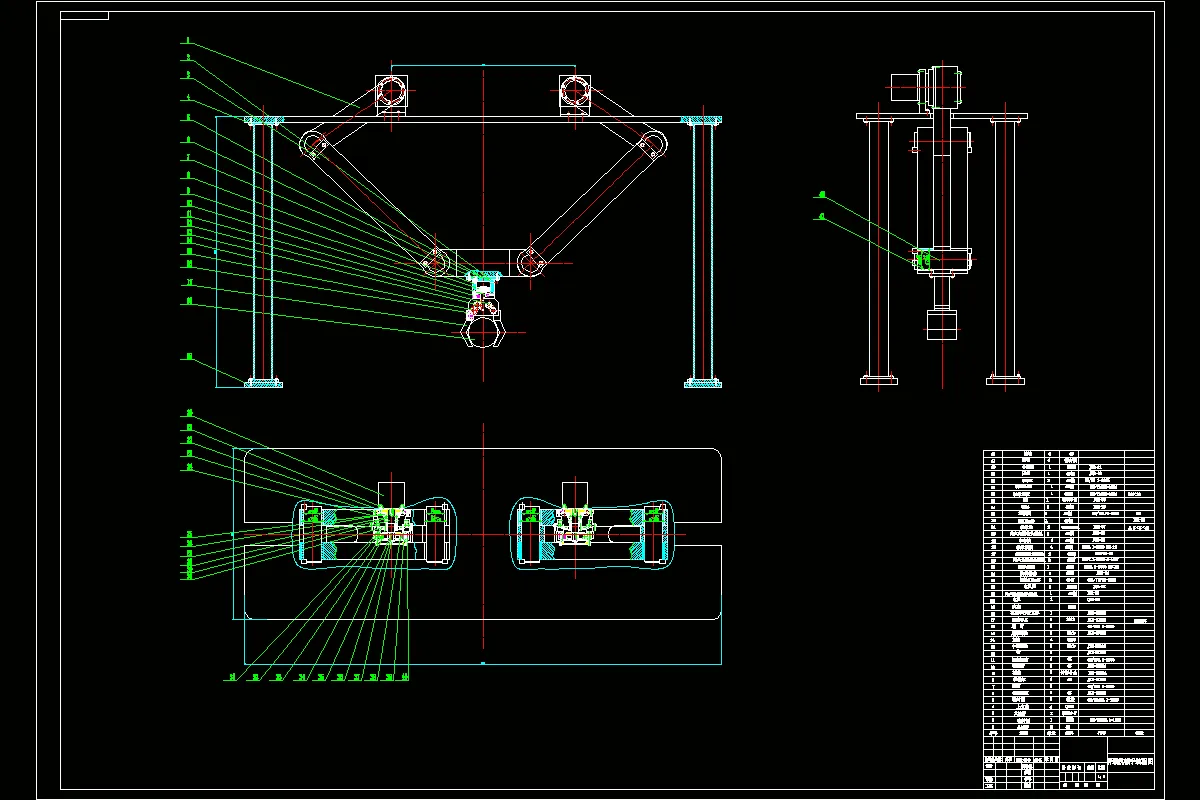The height and width of the screenshot is (800, 1200).
Task: Select the right elbow joint of the arm linkage
Action: [x=651, y=146]
